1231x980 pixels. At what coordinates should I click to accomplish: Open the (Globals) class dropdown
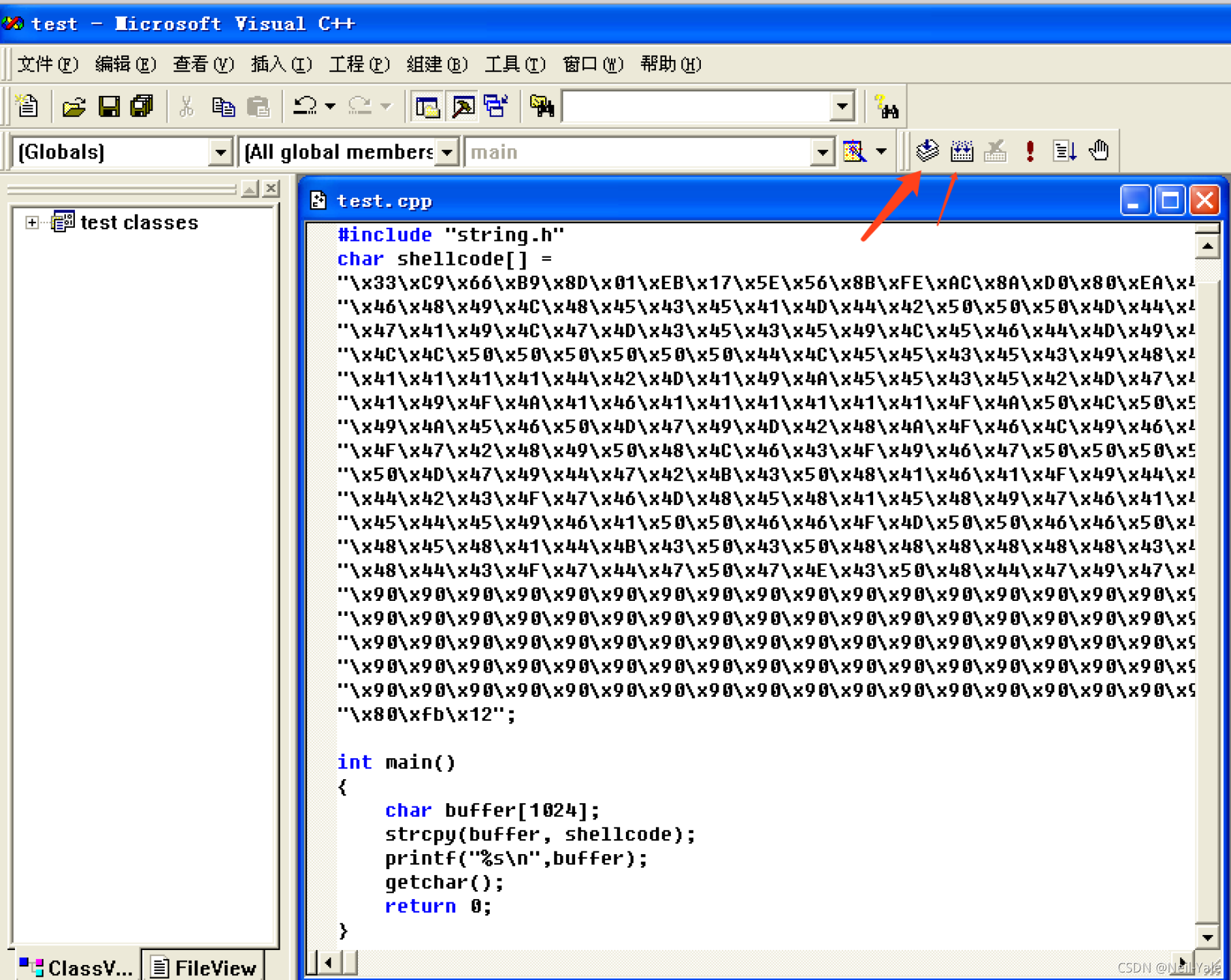point(220,152)
